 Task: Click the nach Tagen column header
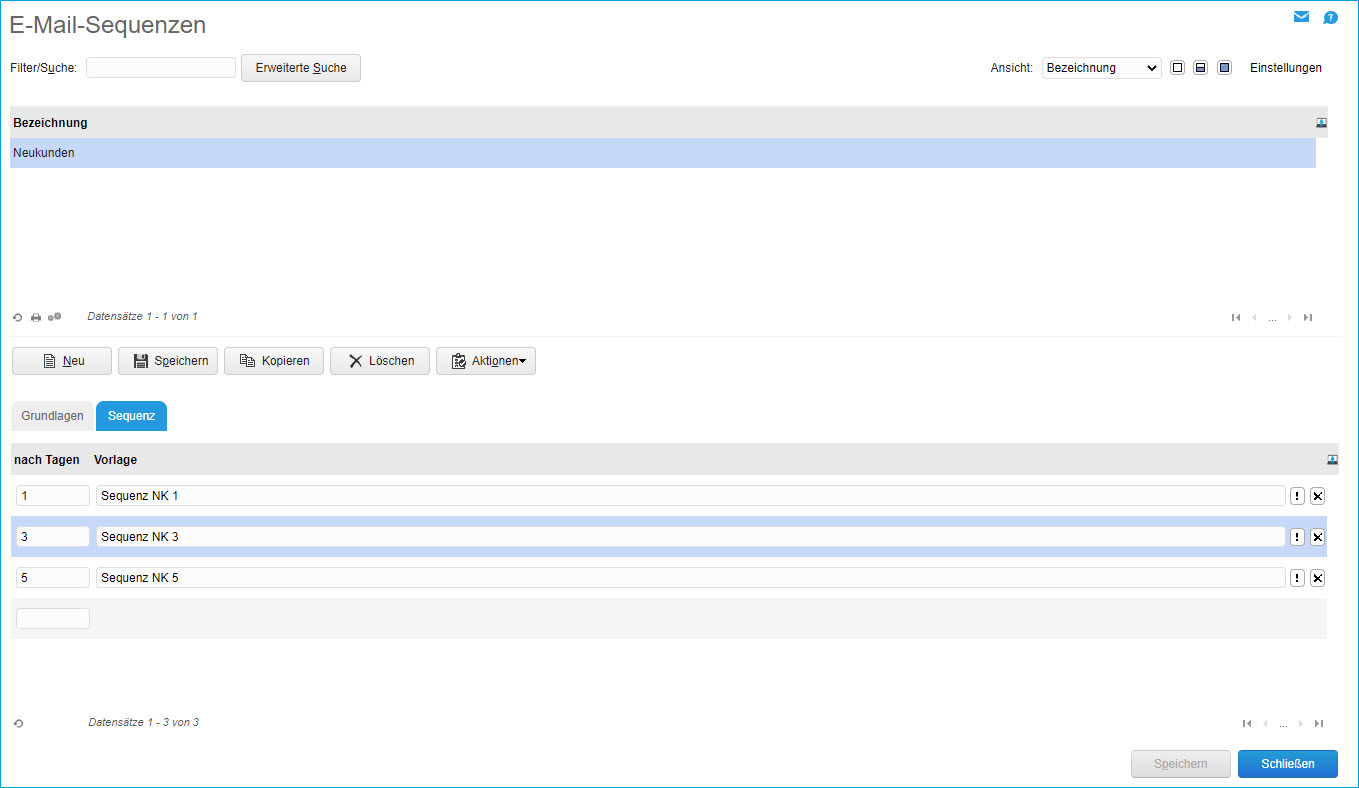pyautogui.click(x=47, y=460)
